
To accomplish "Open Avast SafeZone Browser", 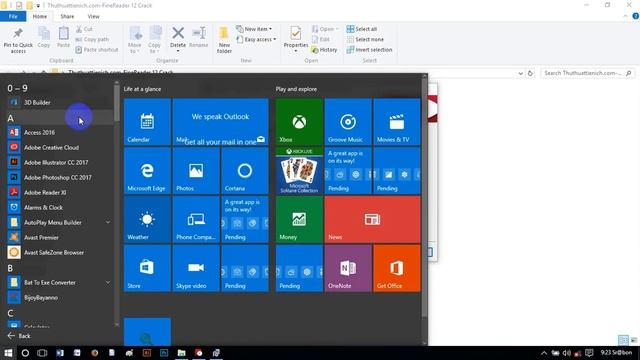I will [x=59, y=253].
